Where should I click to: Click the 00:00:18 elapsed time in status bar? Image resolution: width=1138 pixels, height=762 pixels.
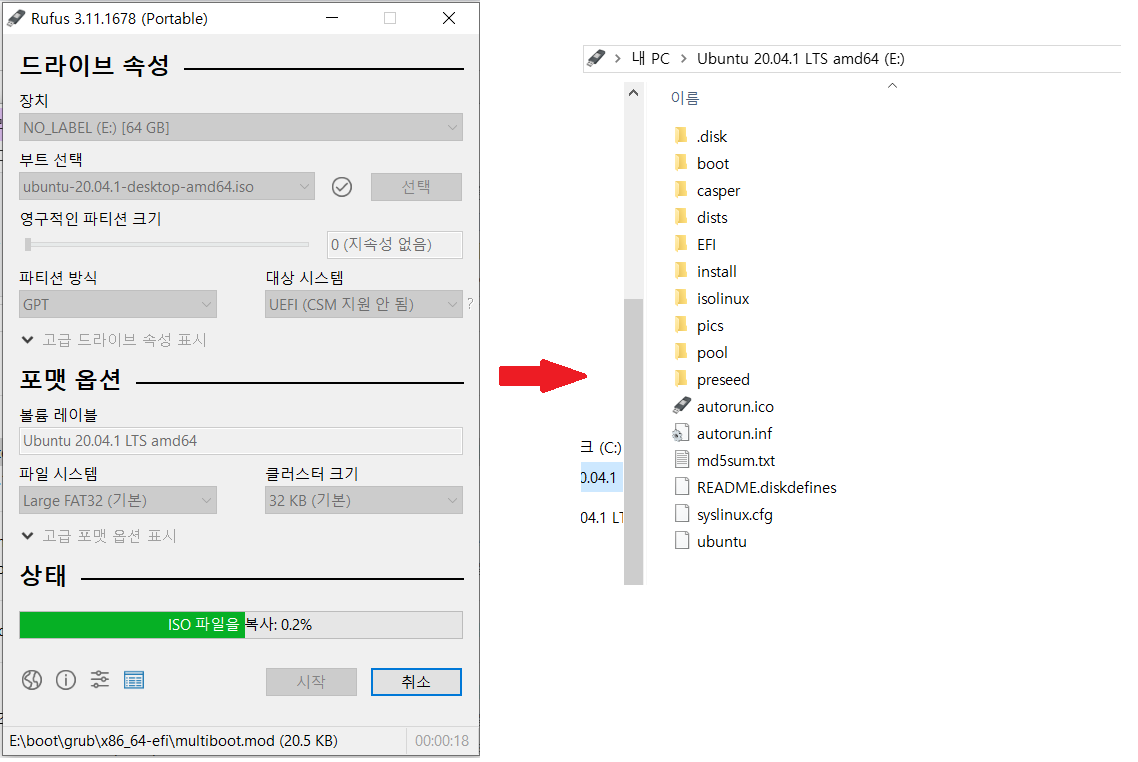[x=442, y=741]
